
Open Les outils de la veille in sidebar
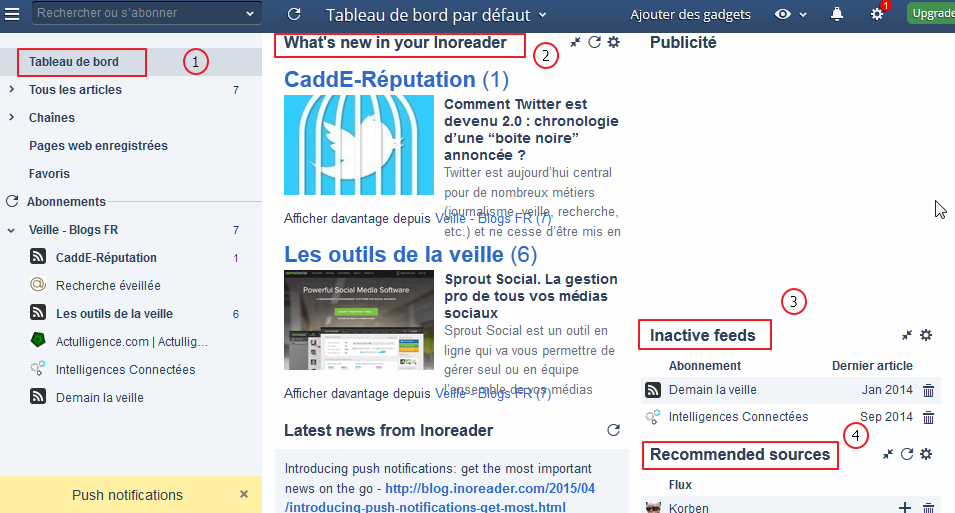pyautogui.click(x=115, y=314)
